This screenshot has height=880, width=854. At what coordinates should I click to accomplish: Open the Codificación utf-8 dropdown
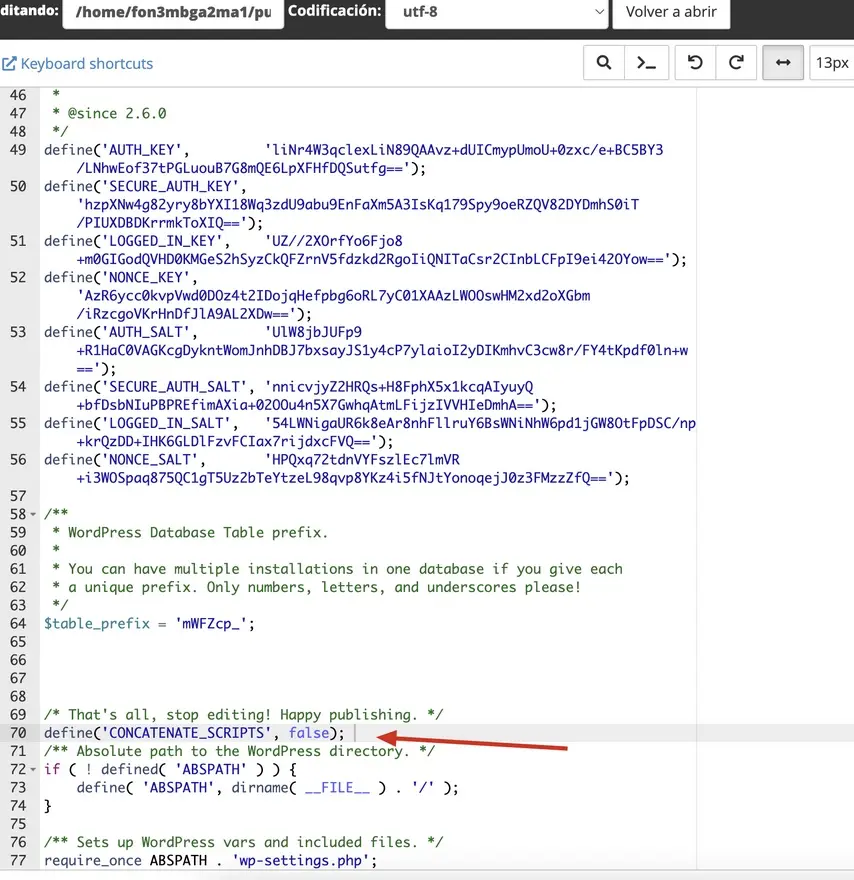(x=497, y=12)
